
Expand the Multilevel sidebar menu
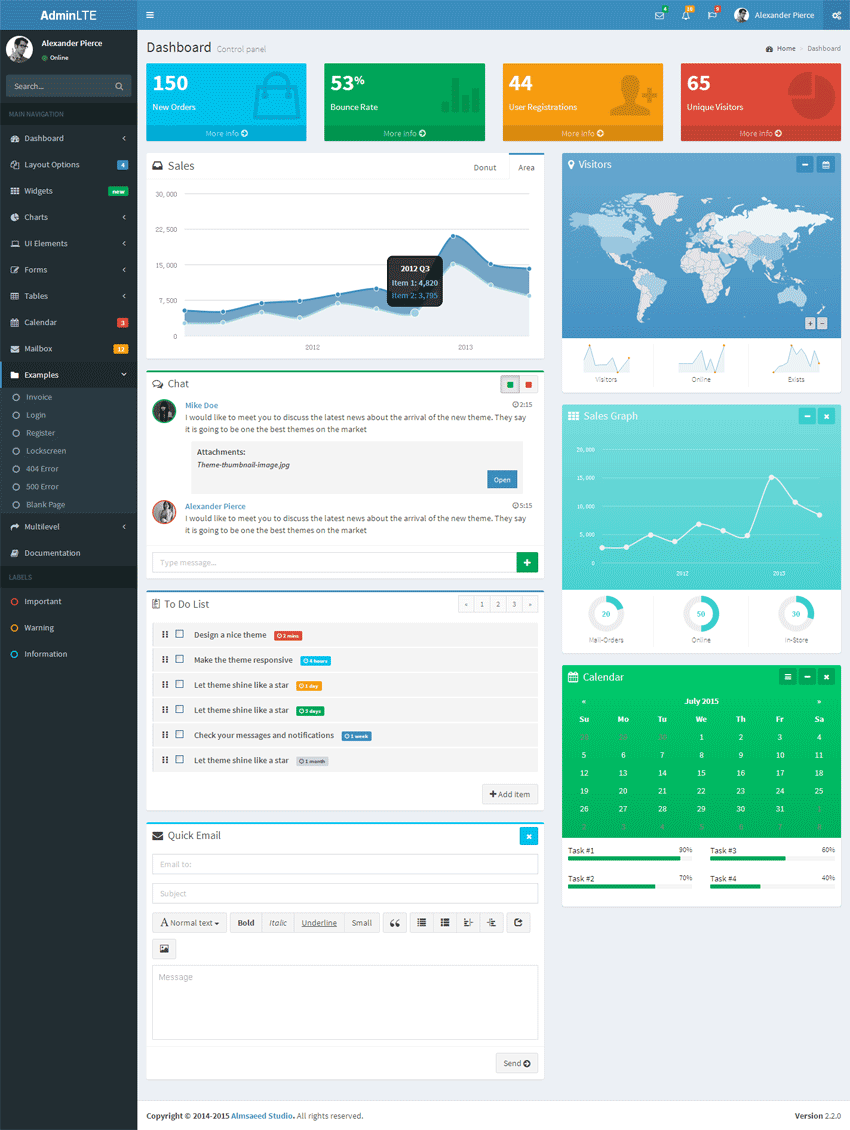click(x=68, y=526)
